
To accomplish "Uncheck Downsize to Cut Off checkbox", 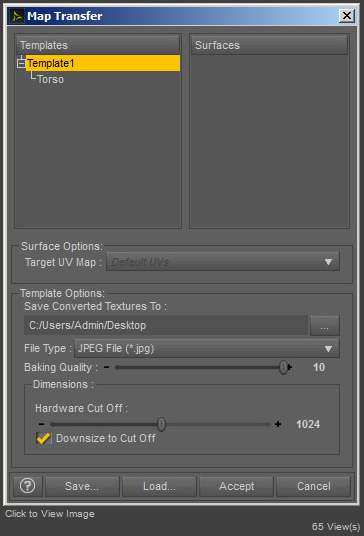I will pyautogui.click(x=43, y=438).
